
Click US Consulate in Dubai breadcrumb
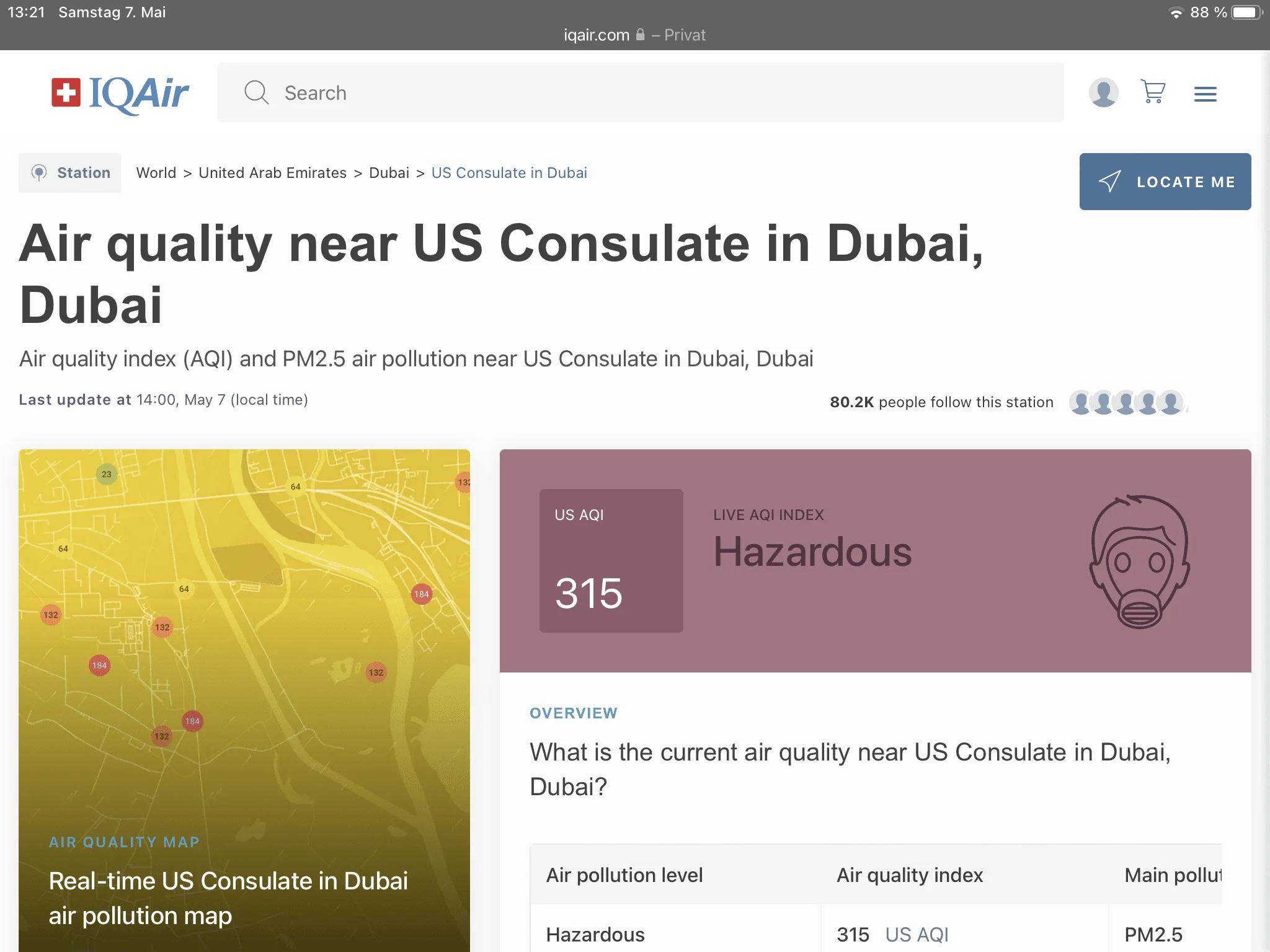click(509, 173)
